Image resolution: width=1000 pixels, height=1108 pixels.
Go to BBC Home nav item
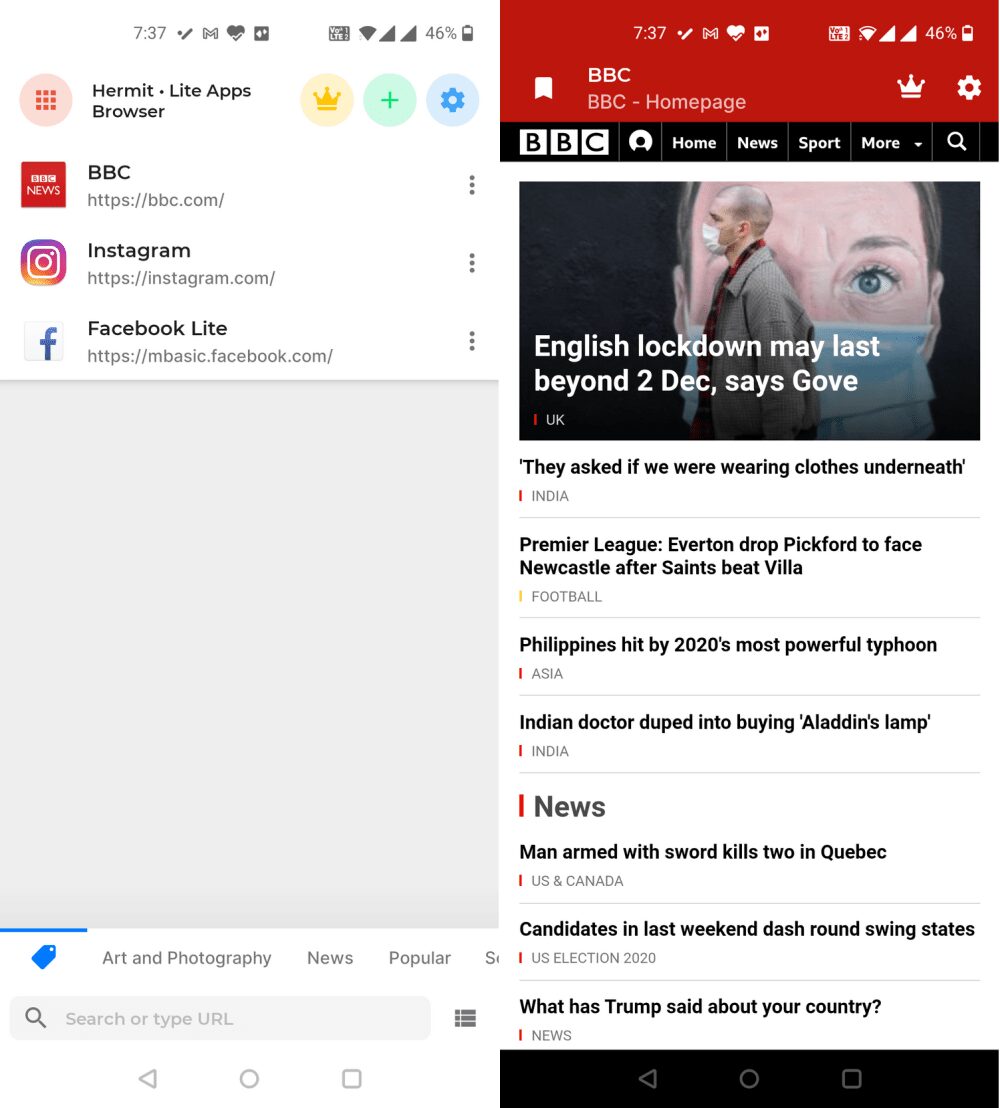point(694,143)
